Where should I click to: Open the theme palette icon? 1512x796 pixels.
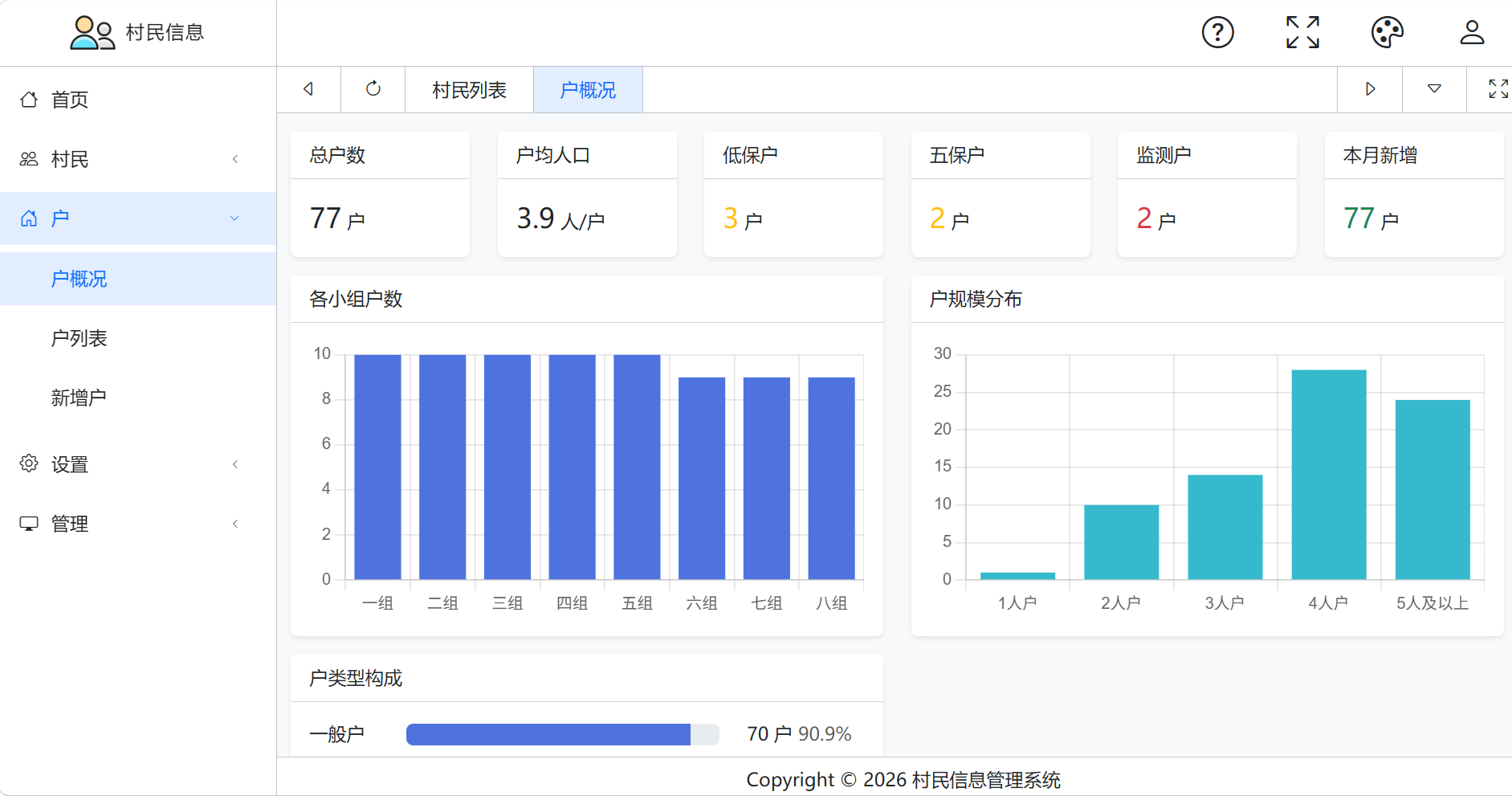(x=1387, y=33)
